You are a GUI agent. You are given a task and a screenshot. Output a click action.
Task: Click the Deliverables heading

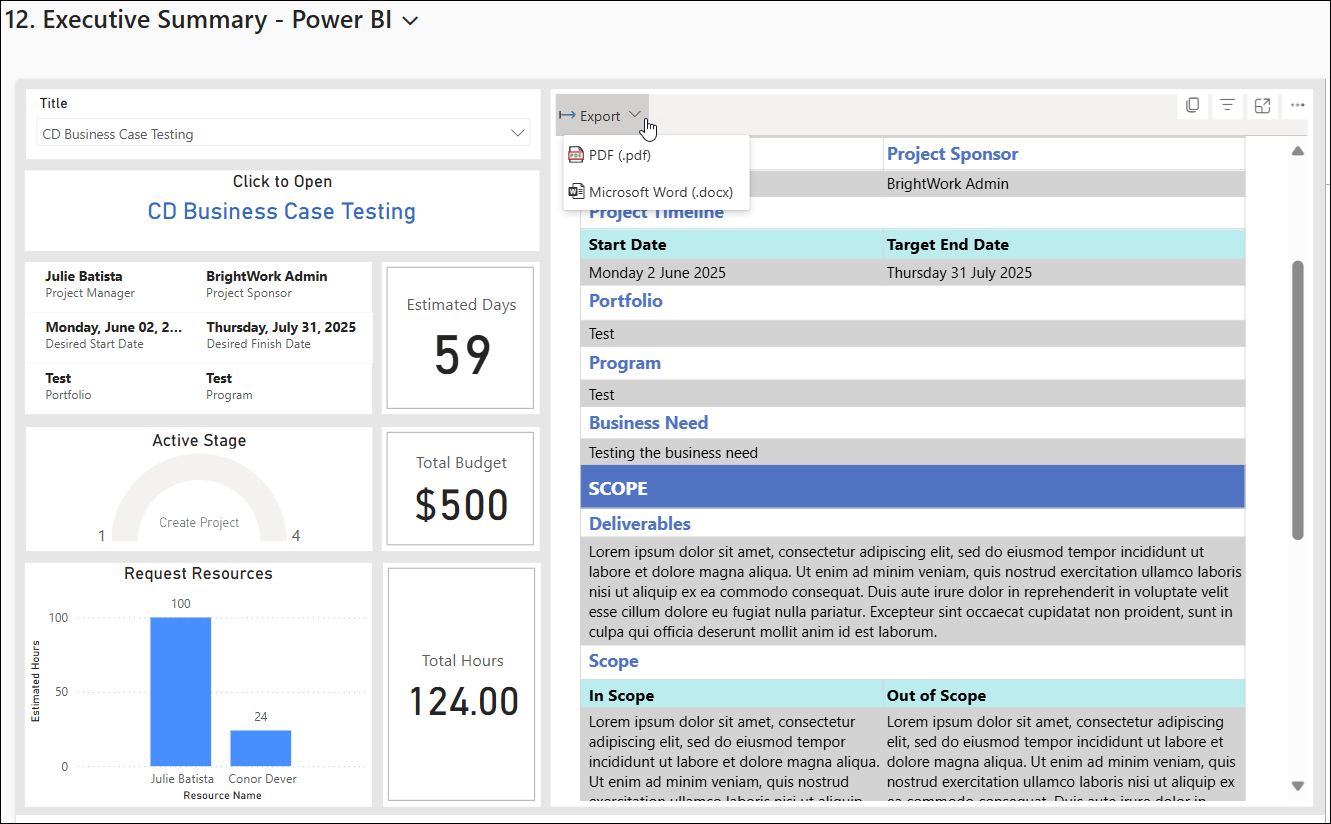click(x=639, y=524)
